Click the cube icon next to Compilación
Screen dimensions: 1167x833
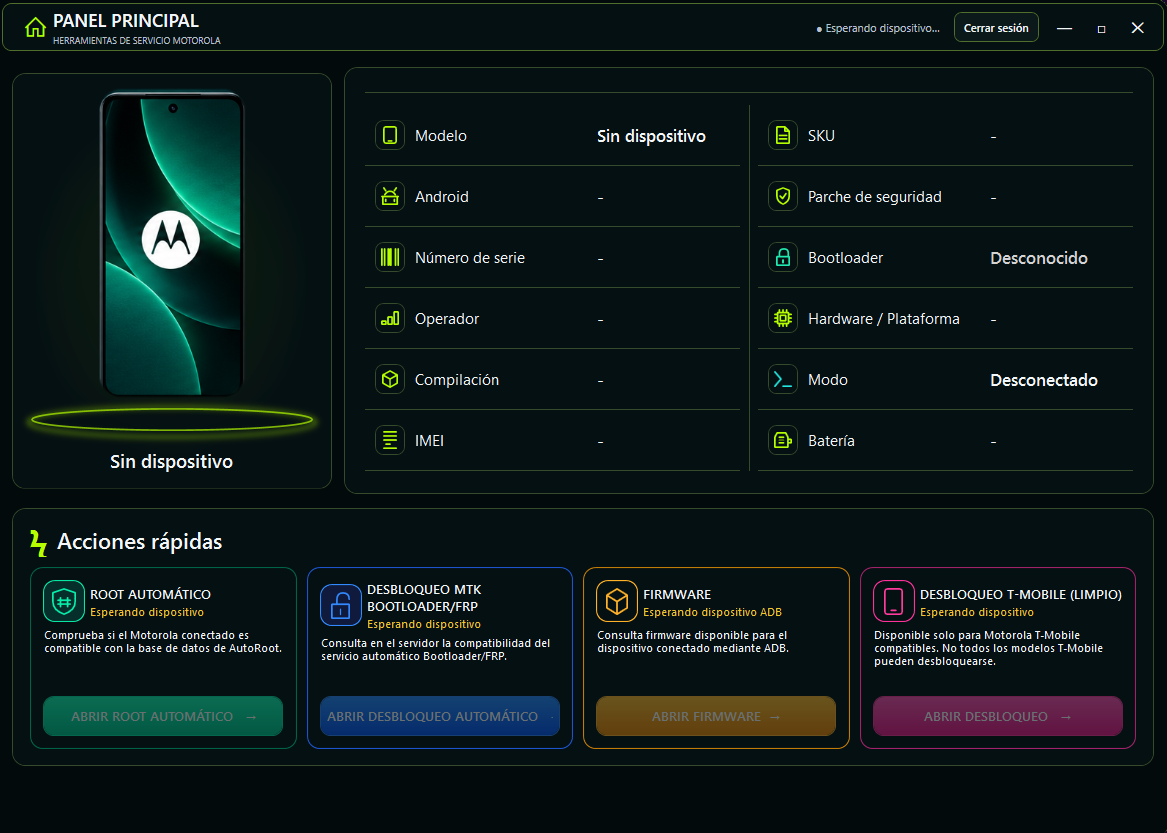tap(390, 380)
